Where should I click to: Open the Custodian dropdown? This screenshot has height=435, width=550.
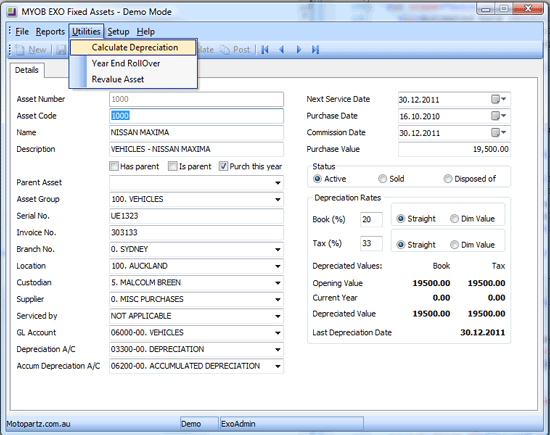[x=278, y=283]
